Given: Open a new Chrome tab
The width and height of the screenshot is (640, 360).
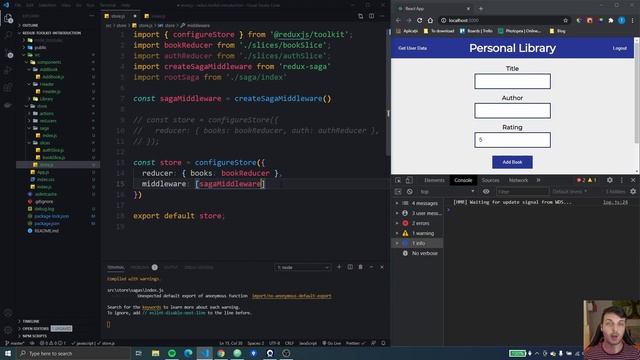Looking at the screenshot, I should coord(481,9).
